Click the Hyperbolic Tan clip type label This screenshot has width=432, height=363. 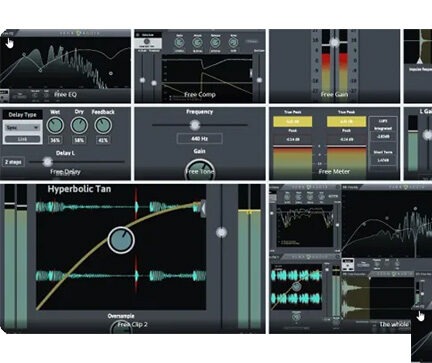pos(79,189)
